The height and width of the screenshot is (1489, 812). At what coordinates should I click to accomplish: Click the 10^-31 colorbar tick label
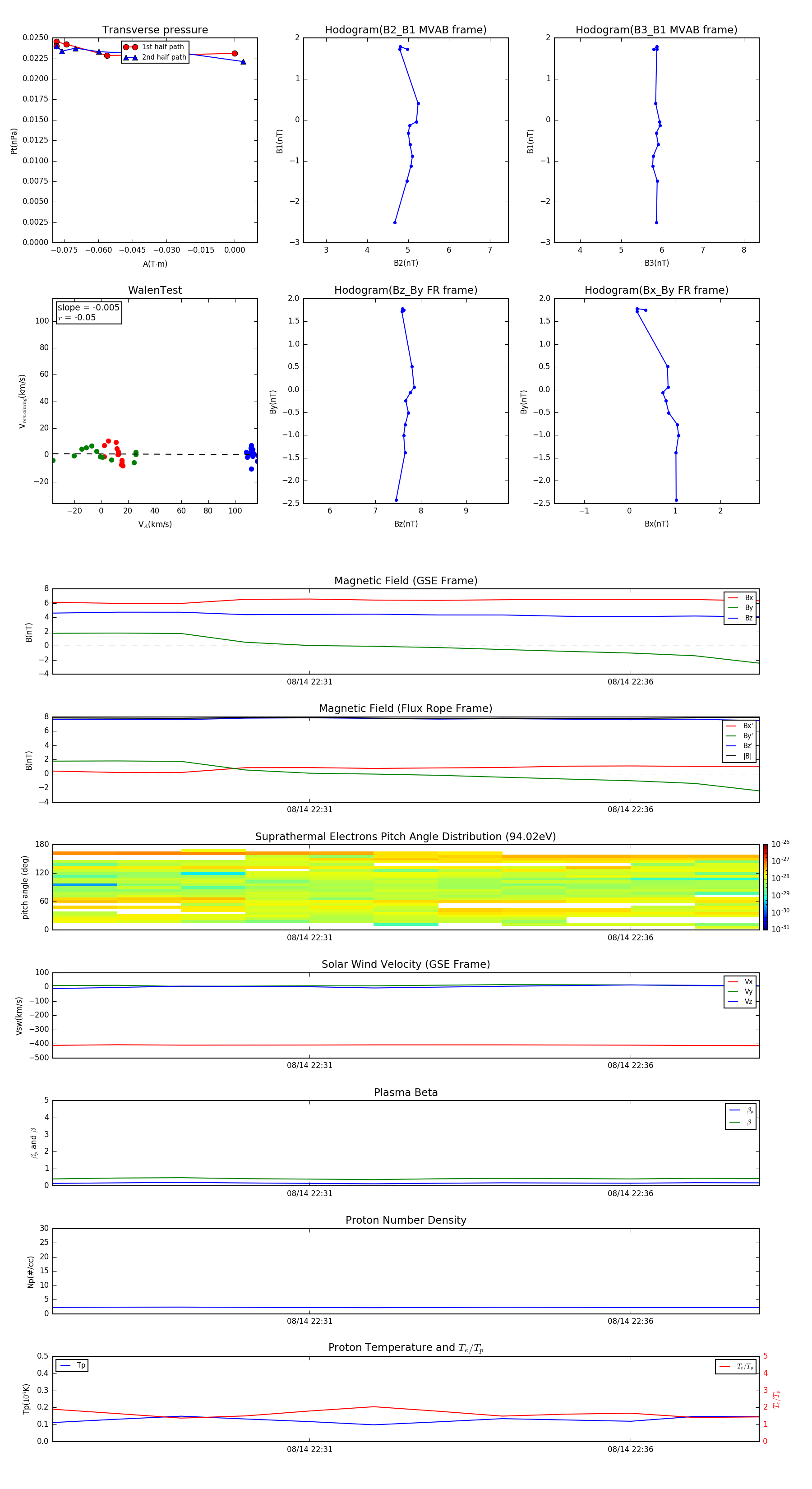coord(780,929)
